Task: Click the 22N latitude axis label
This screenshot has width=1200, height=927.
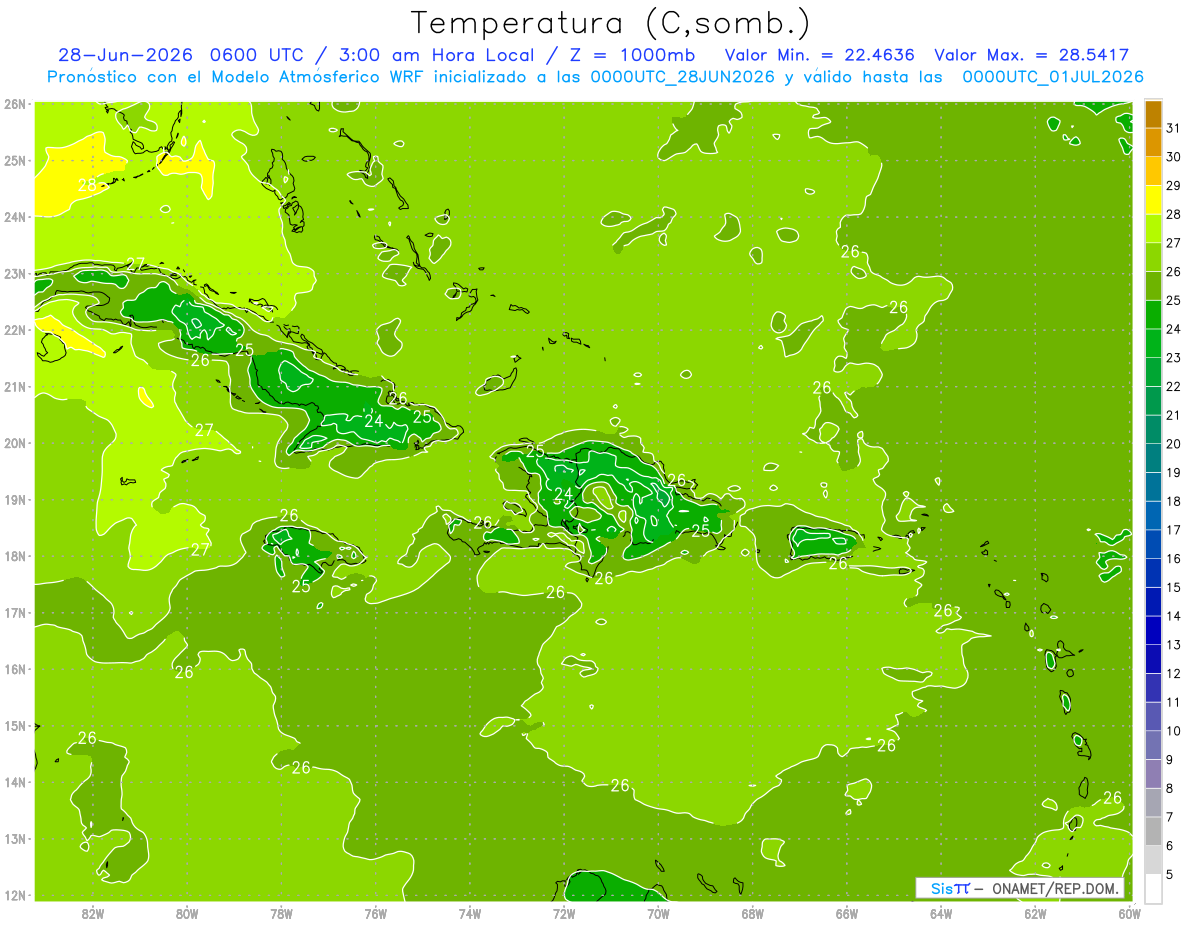Action: click(x=15, y=330)
